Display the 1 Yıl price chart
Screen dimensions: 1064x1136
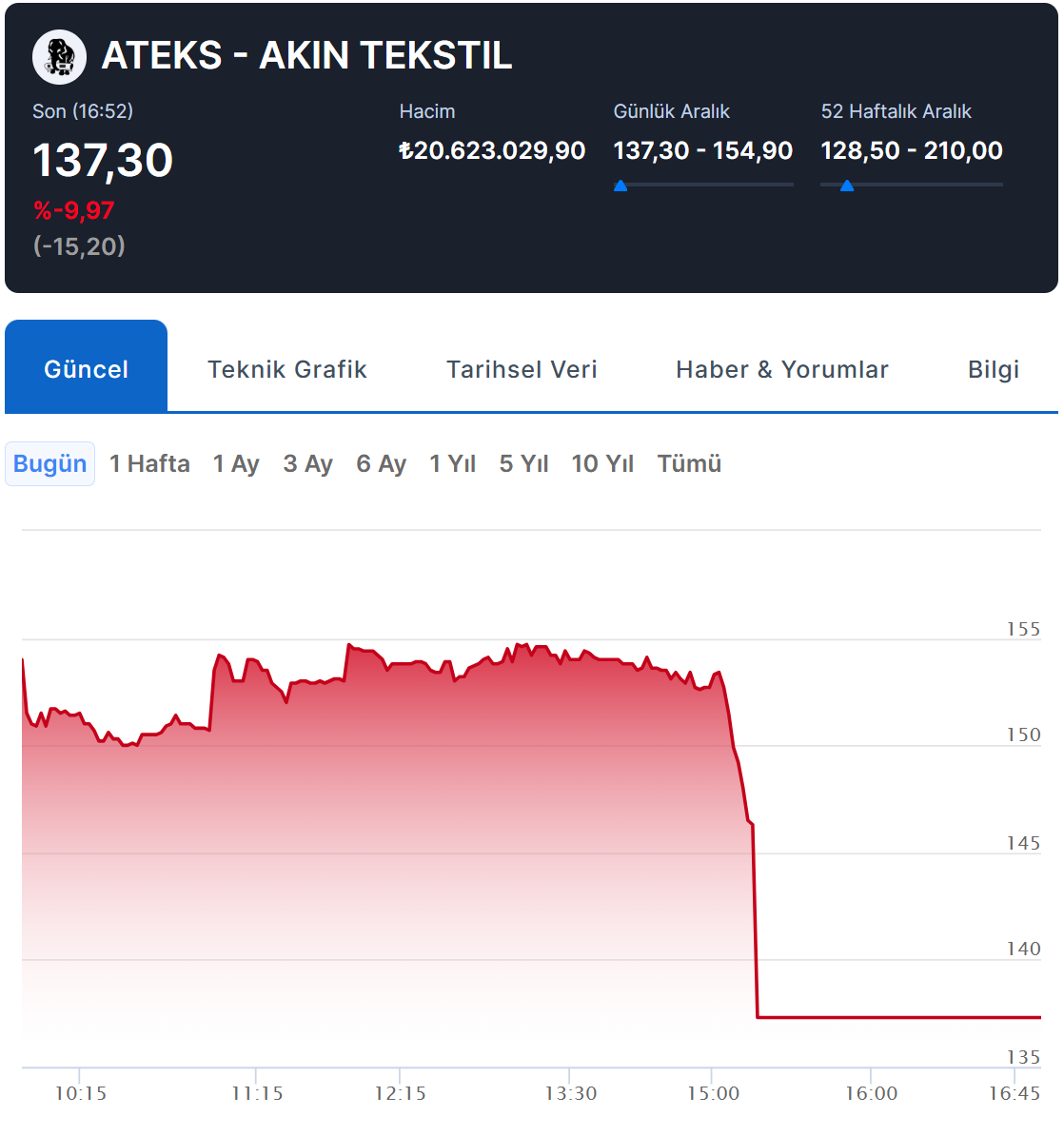click(x=452, y=464)
